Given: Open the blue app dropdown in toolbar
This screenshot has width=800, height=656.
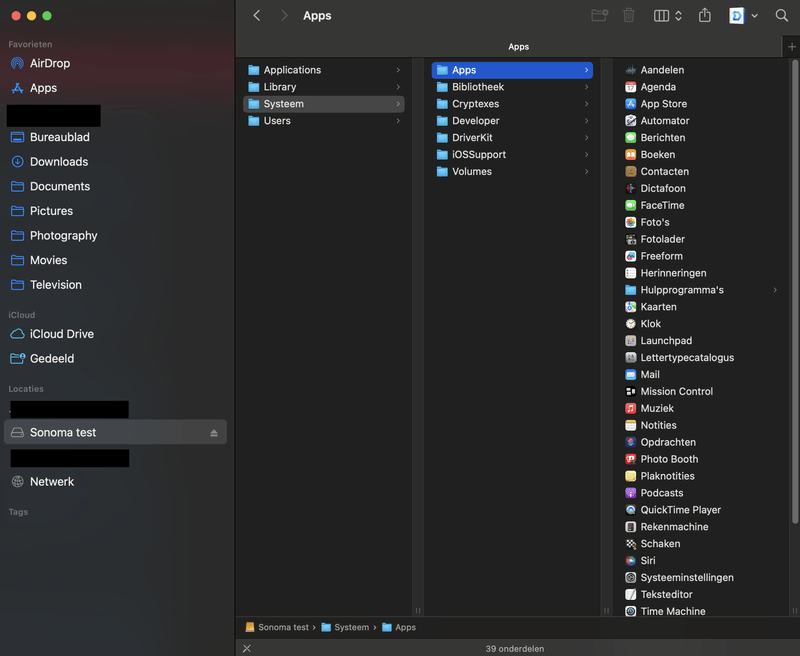Looking at the screenshot, I should tap(743, 16).
